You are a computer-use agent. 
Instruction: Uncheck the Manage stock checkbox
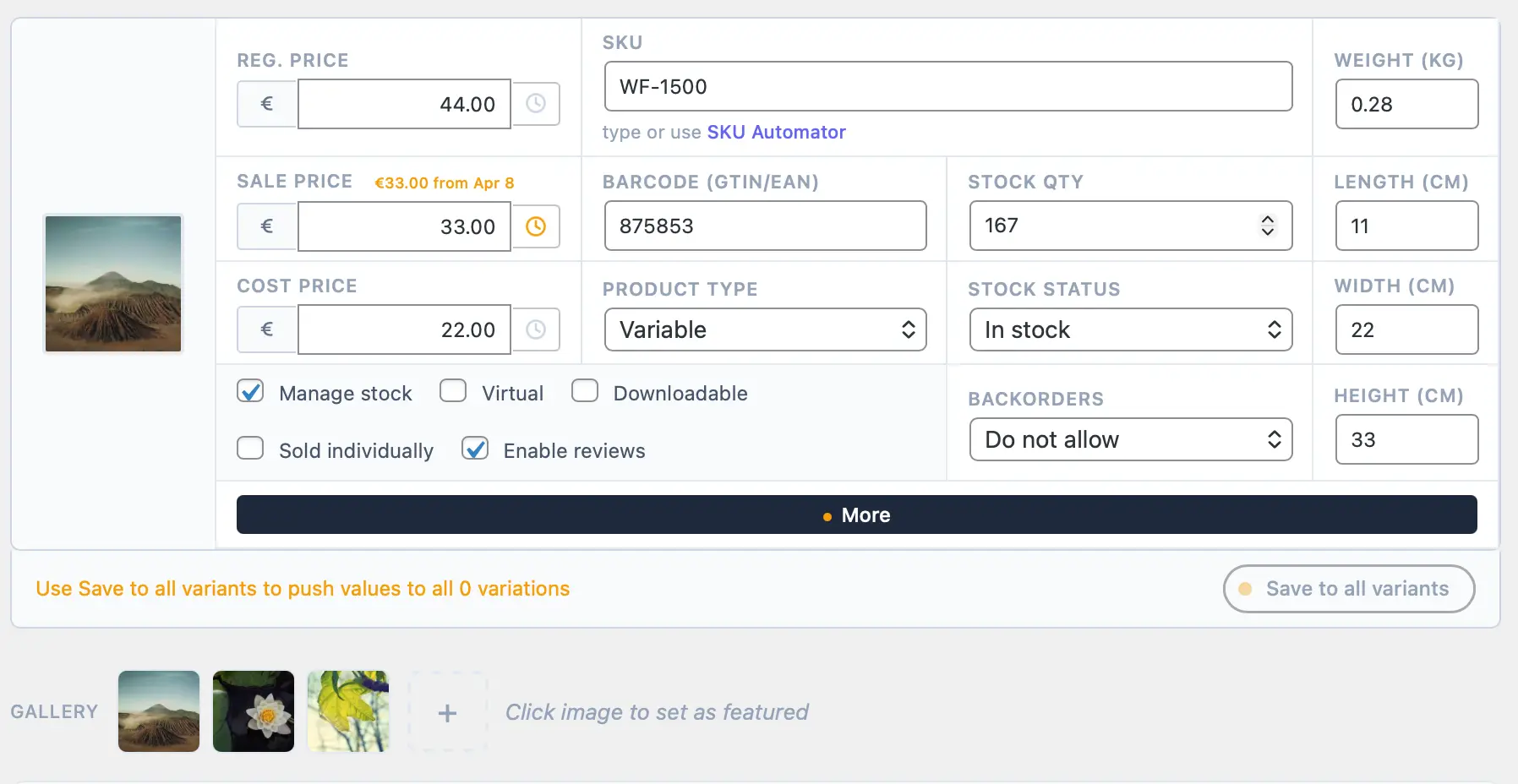pyautogui.click(x=250, y=392)
